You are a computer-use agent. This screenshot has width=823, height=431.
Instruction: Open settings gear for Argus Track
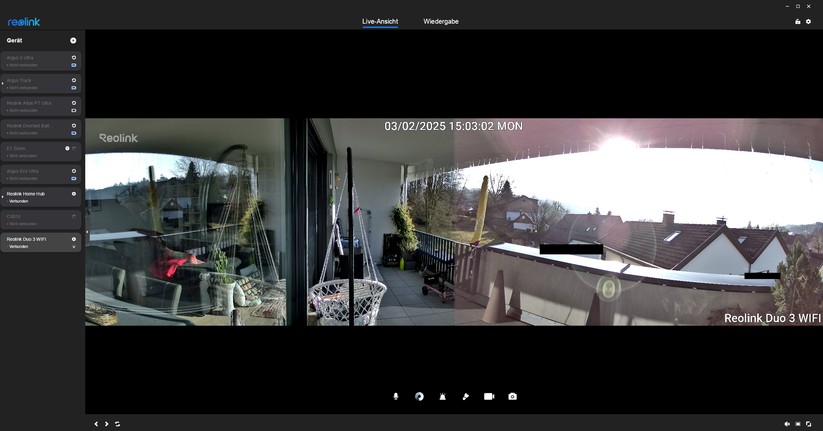tap(73, 80)
